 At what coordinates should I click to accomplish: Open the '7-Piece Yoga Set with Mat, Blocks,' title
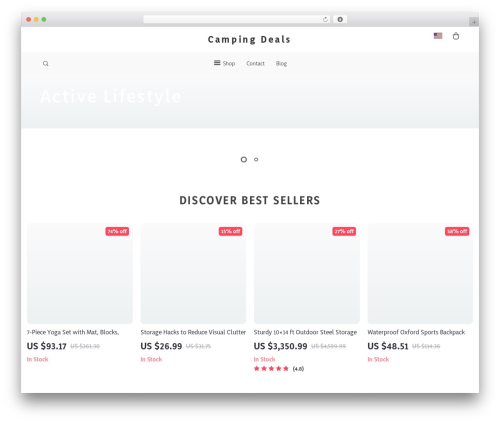point(73,332)
